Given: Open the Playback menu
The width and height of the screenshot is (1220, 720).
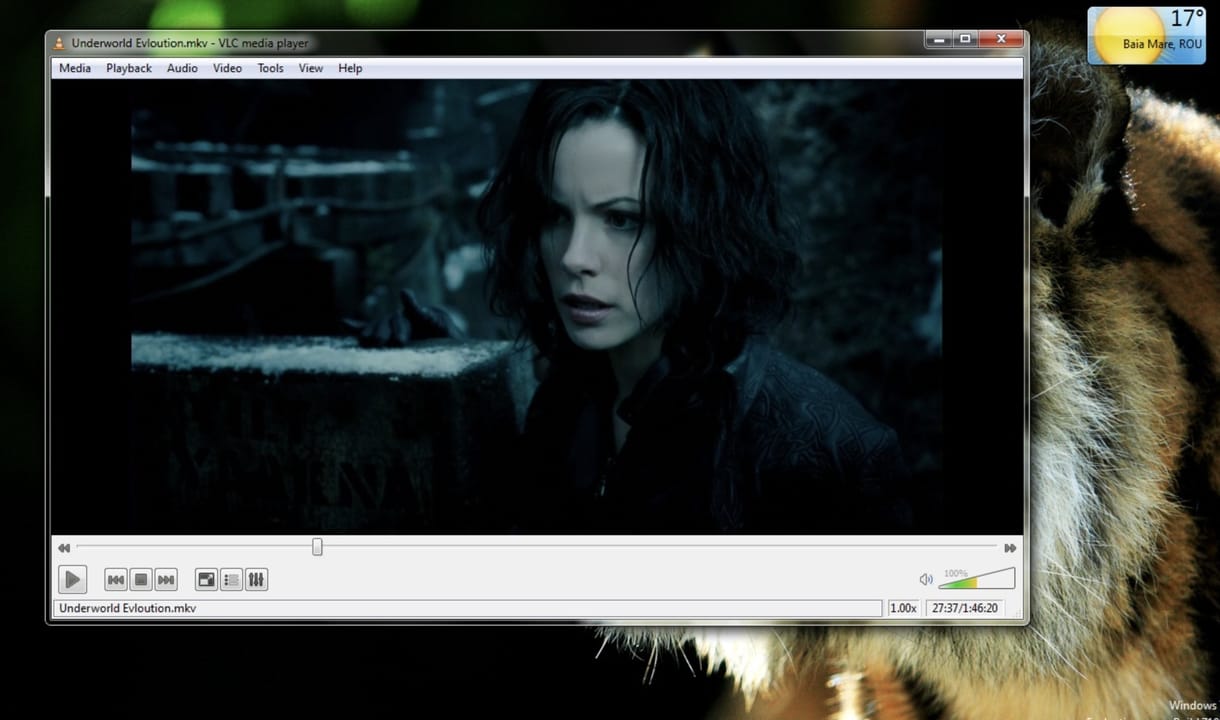Looking at the screenshot, I should click(x=129, y=68).
